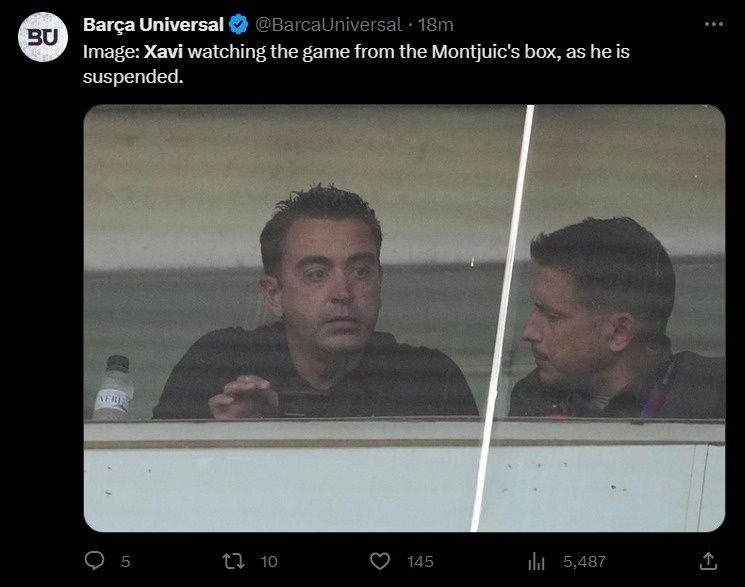This screenshot has width=745, height=587.
Task: Open the BU profile avatar
Action: click(43, 37)
